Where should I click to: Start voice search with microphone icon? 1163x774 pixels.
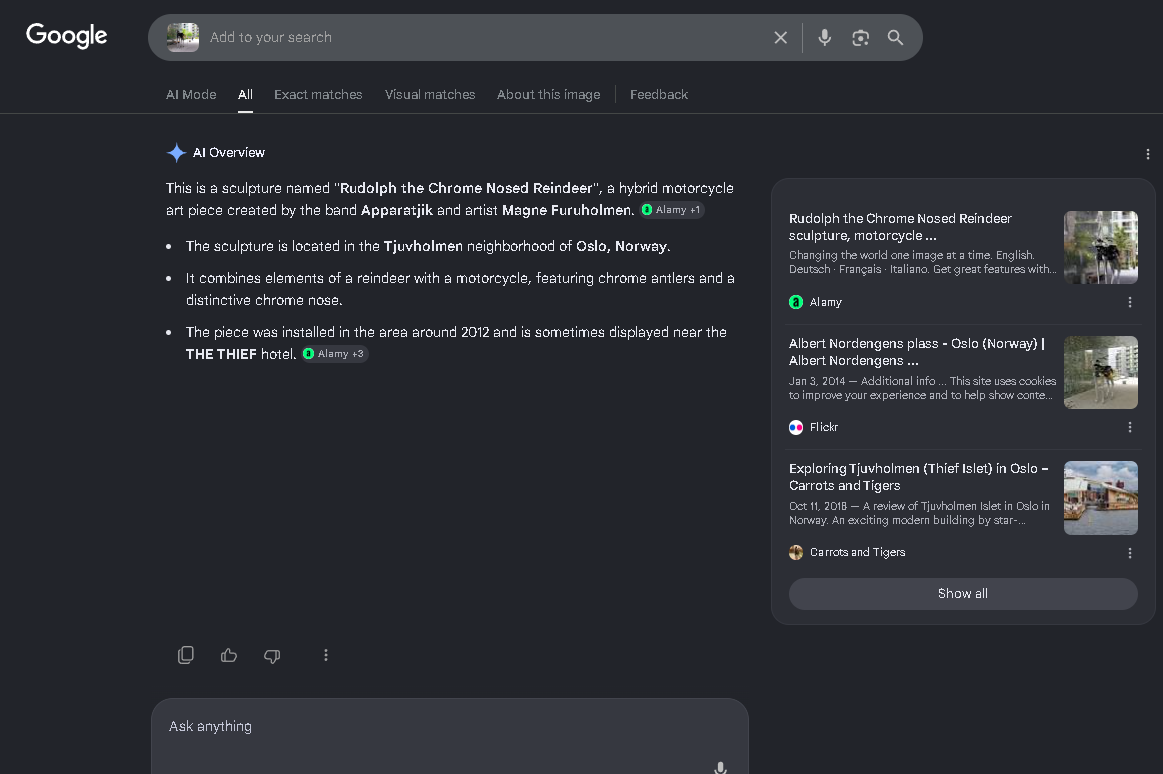coord(824,38)
